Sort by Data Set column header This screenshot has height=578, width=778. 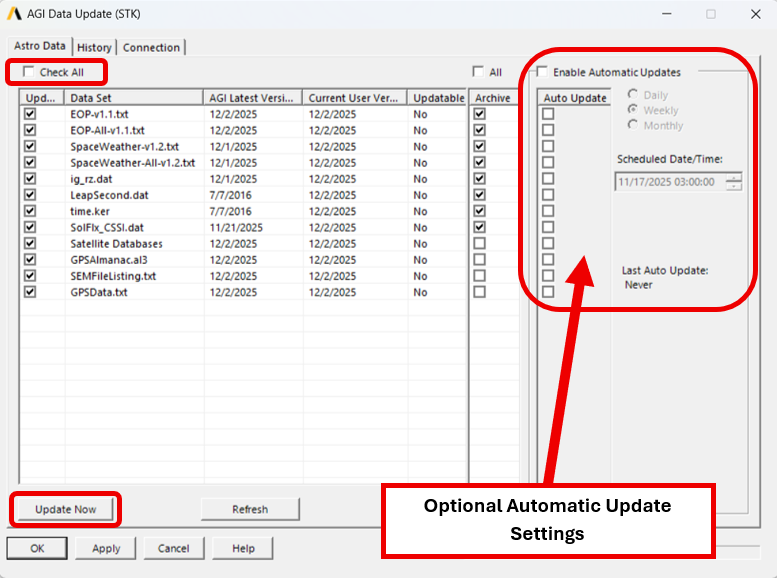click(x=134, y=98)
